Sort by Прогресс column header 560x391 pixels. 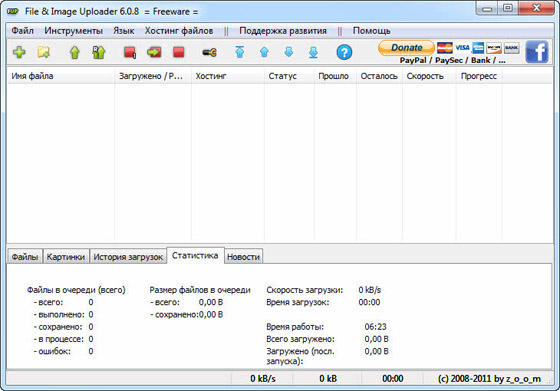point(479,76)
